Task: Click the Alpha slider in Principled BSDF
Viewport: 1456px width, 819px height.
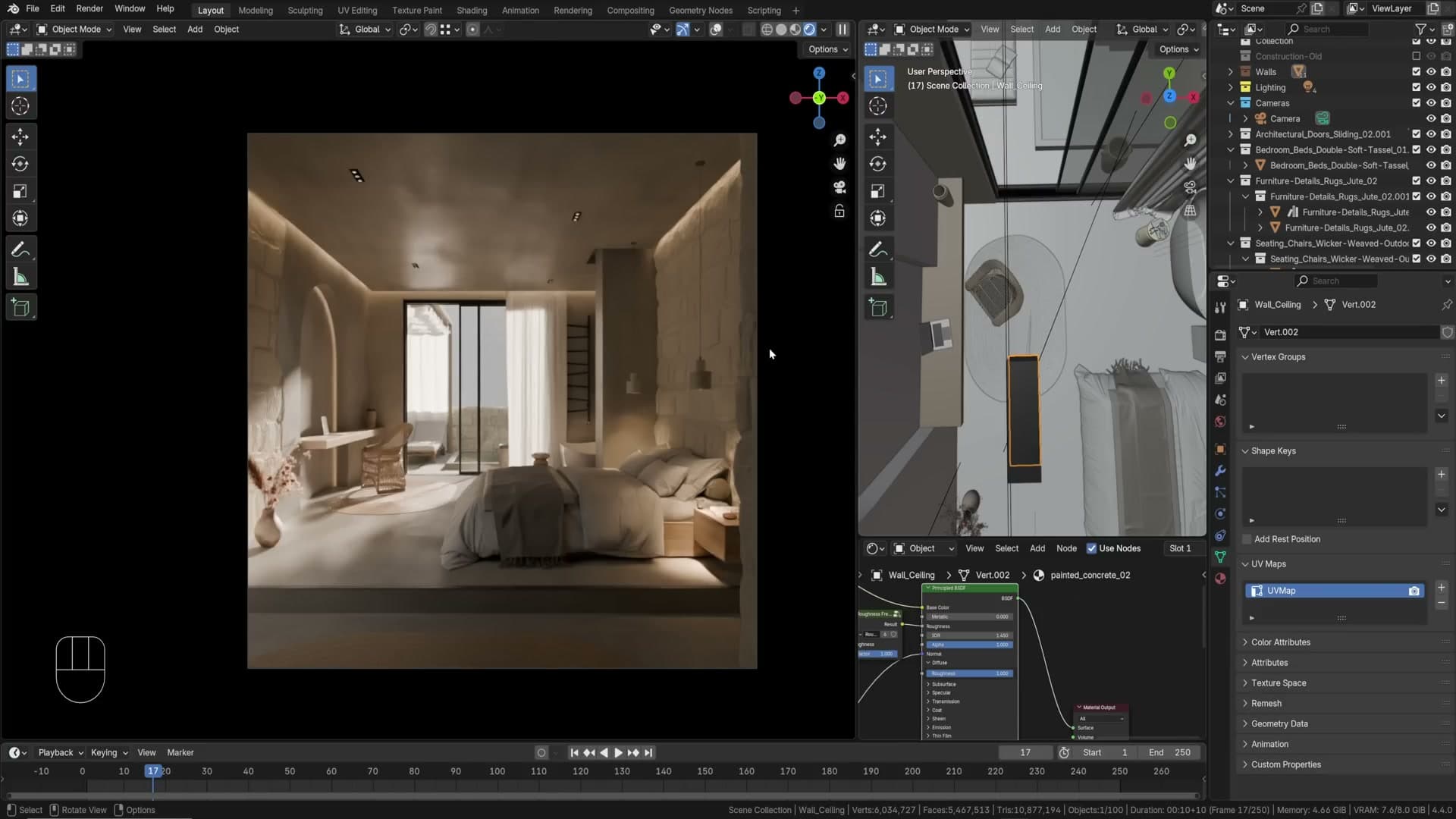Action: (969, 645)
